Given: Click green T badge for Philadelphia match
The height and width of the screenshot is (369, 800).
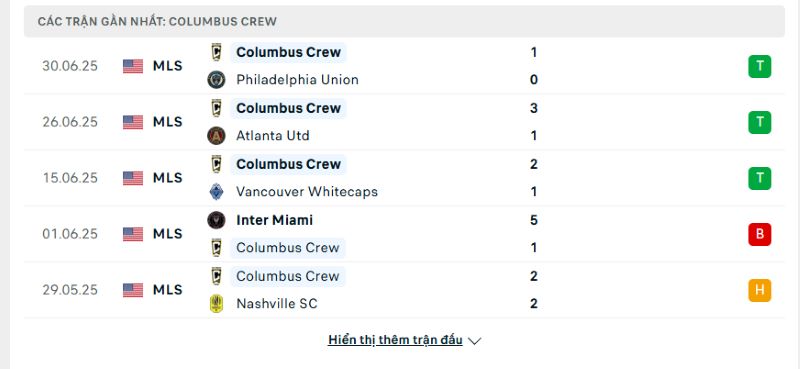Looking at the screenshot, I should tap(760, 66).
